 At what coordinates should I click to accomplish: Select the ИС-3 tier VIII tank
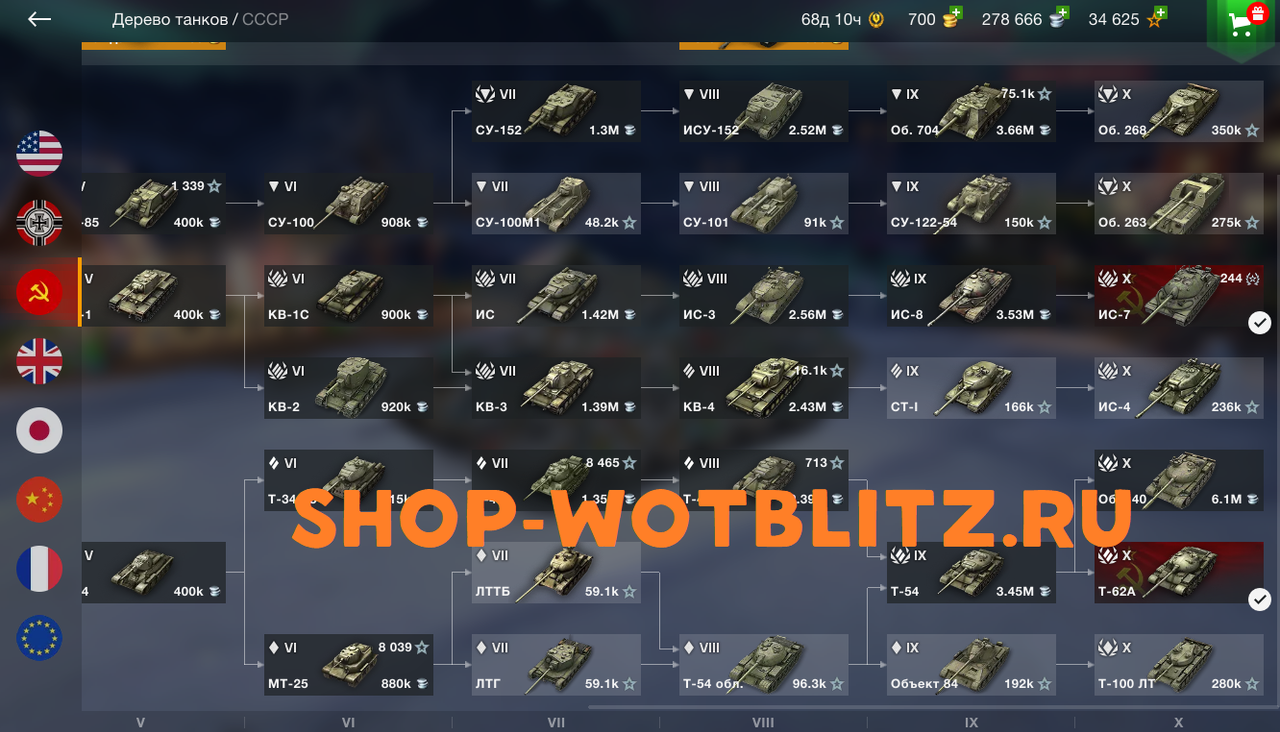[x=764, y=296]
